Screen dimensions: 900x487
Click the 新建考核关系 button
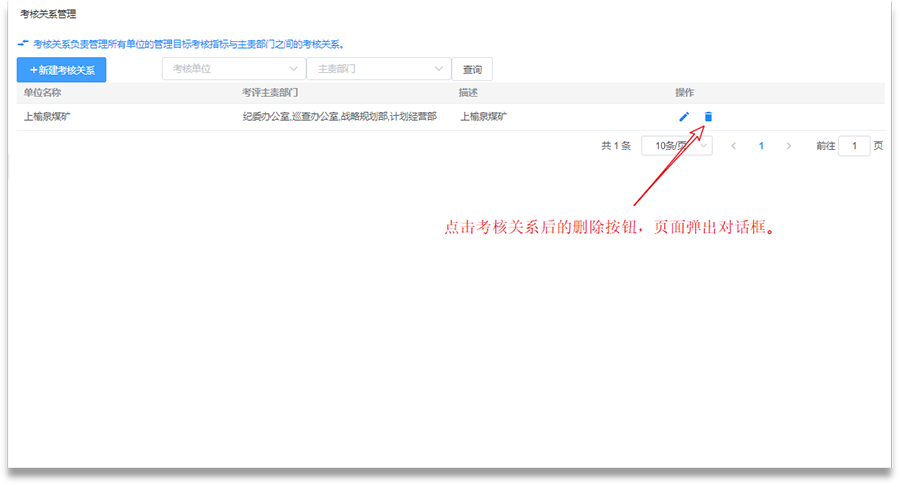61,70
